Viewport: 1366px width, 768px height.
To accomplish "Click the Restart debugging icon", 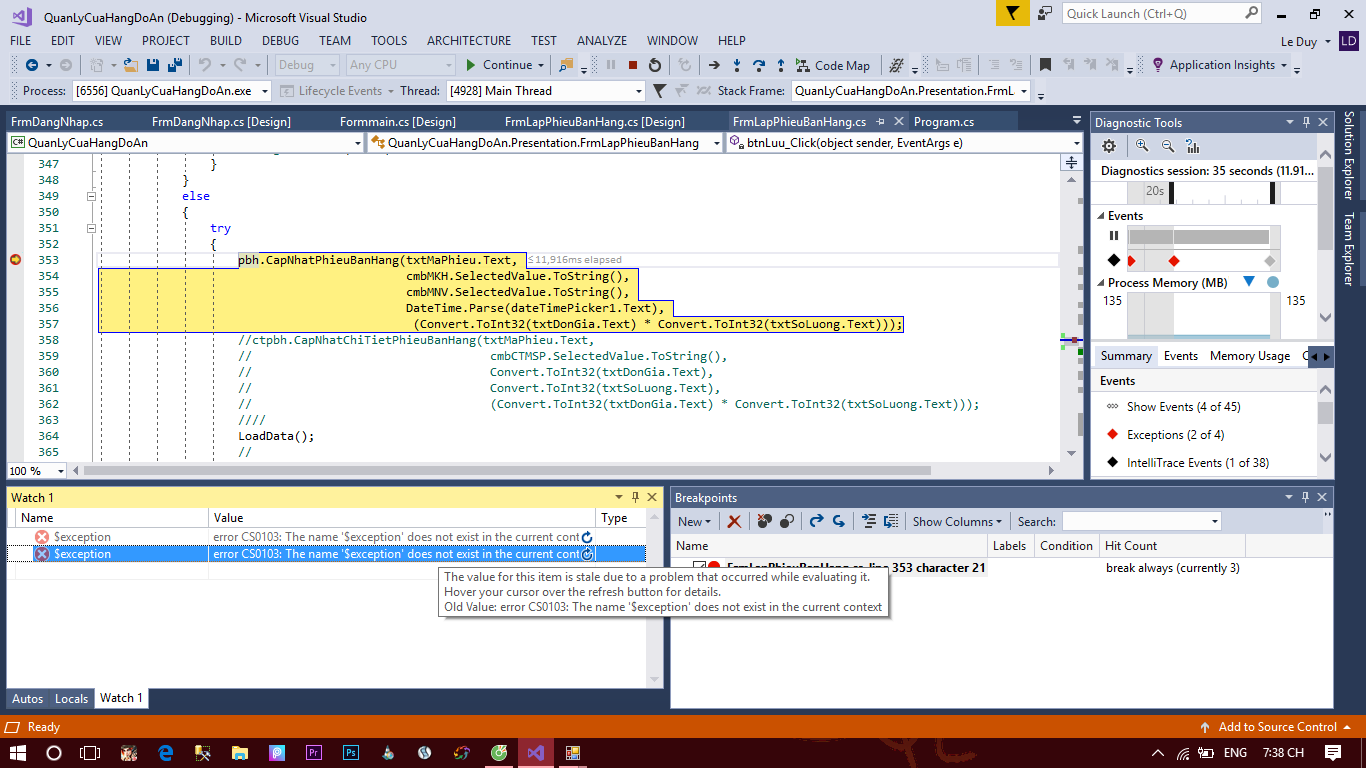I will coord(655,65).
